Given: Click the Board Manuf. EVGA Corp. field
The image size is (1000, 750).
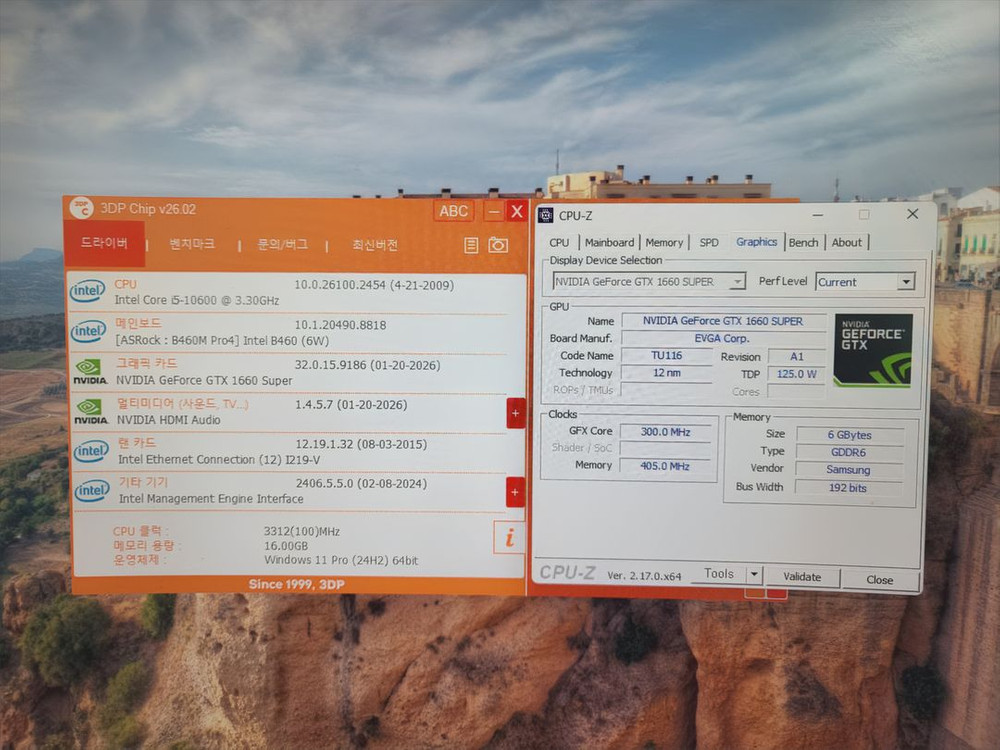Looking at the screenshot, I should click(723, 338).
